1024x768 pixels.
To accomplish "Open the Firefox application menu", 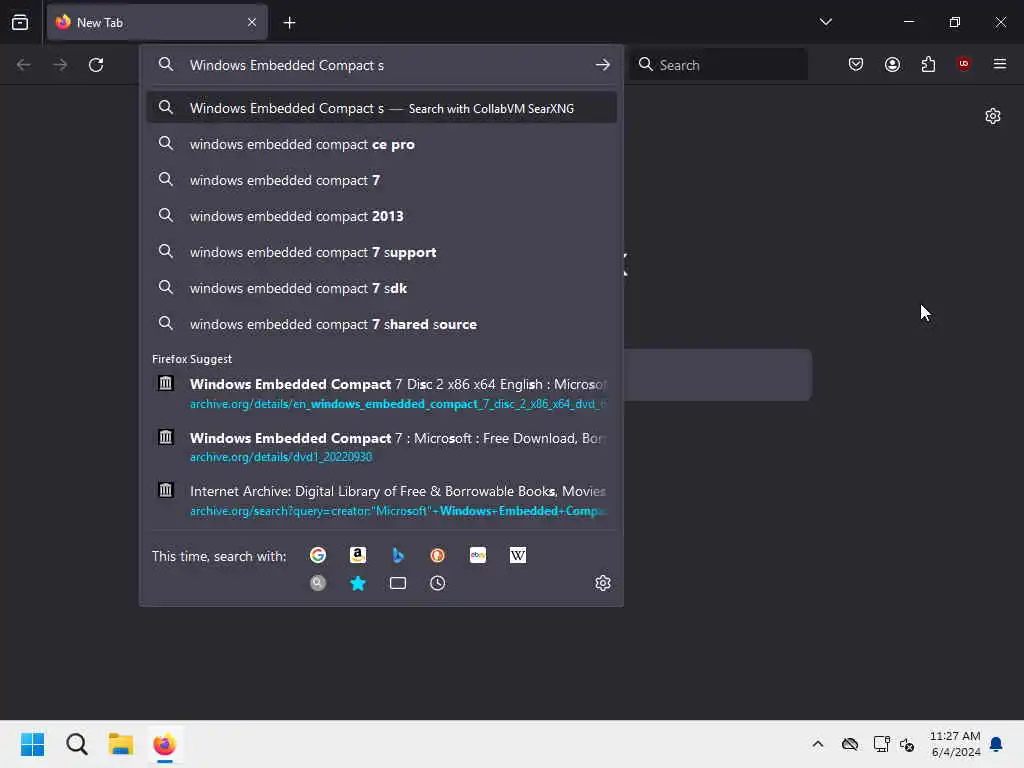I will pos(1000,64).
